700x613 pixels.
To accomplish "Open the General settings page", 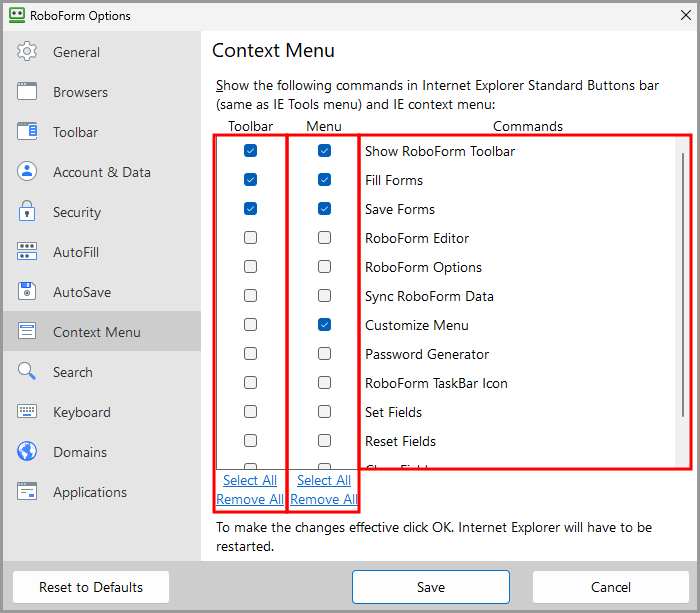I will click(x=102, y=52).
